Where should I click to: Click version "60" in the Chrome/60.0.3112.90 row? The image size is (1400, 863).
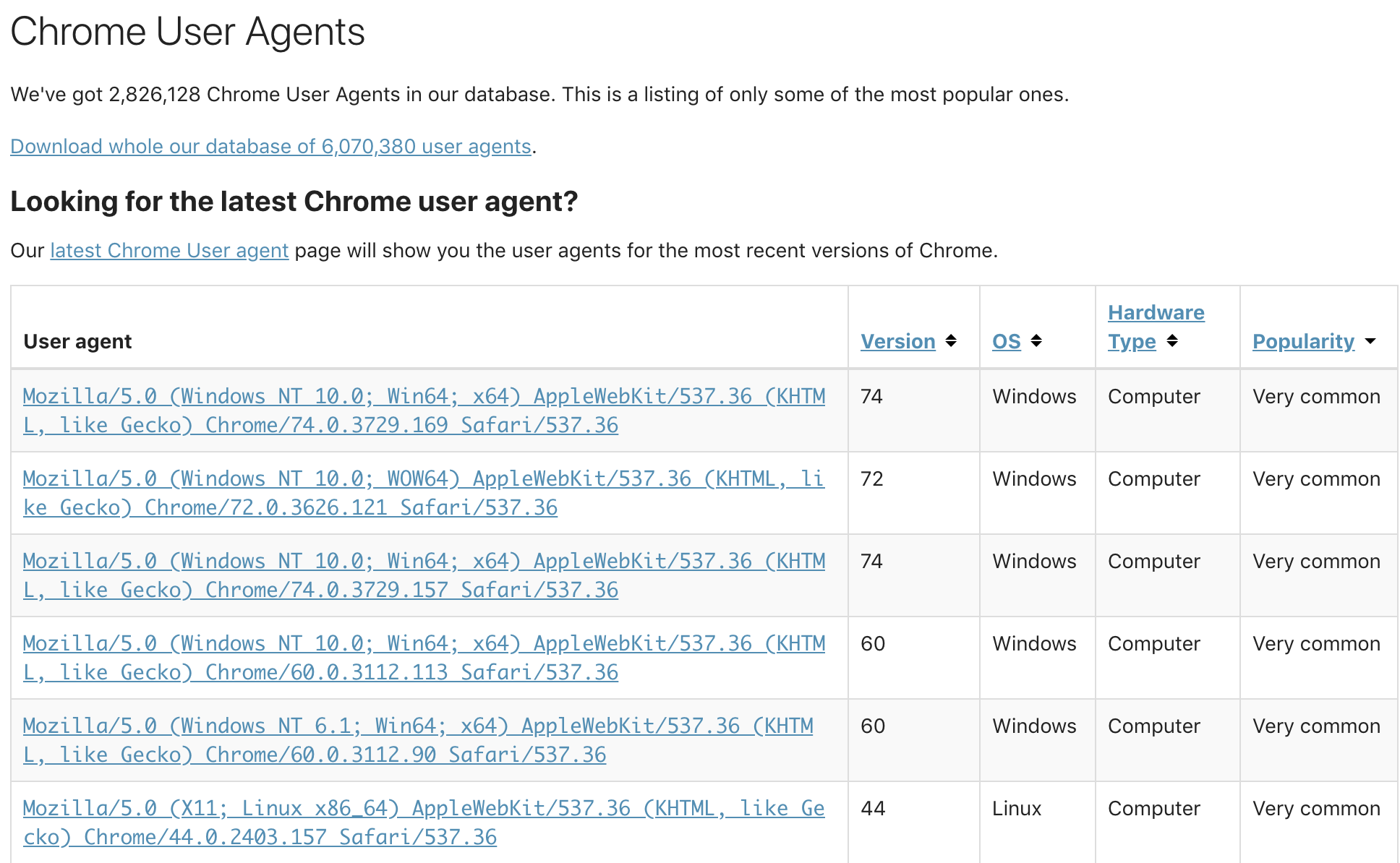click(873, 726)
